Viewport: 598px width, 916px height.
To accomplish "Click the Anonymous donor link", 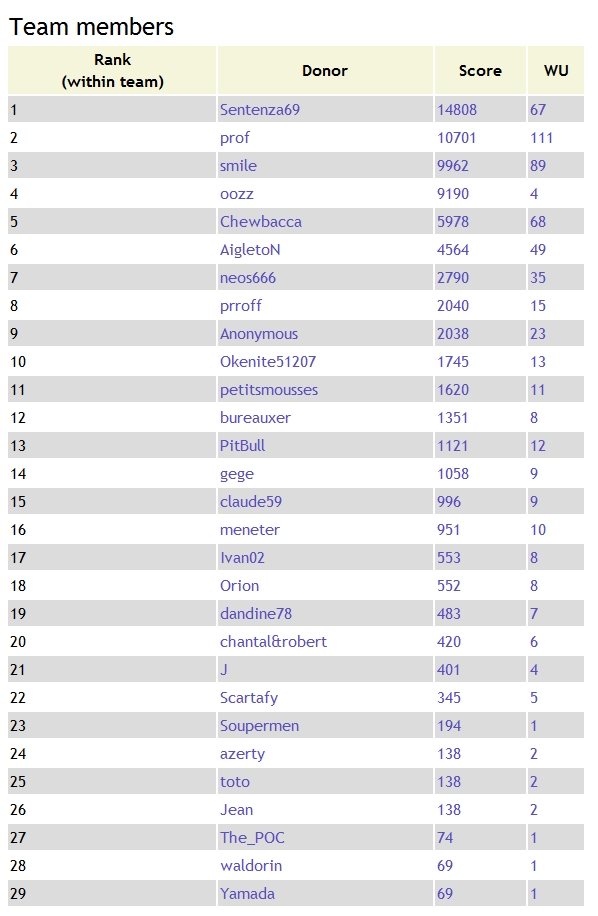I will tap(259, 334).
